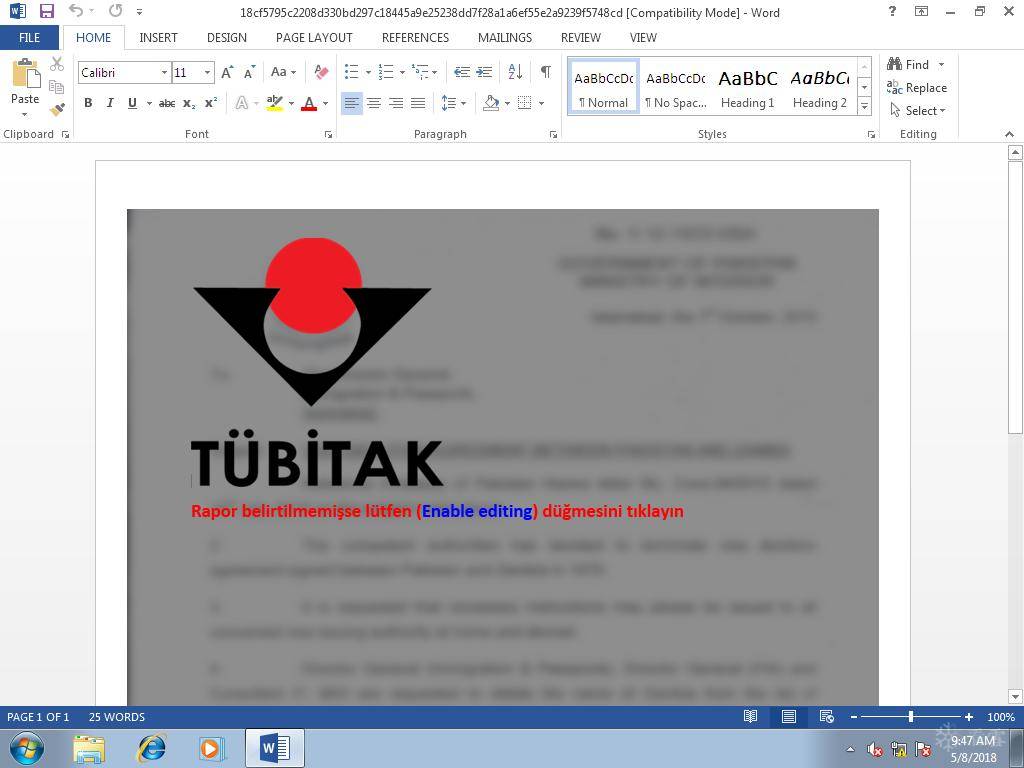Open line spacing options dropdown
Screen dimensions: 1024x768
pyautogui.click(x=454, y=103)
